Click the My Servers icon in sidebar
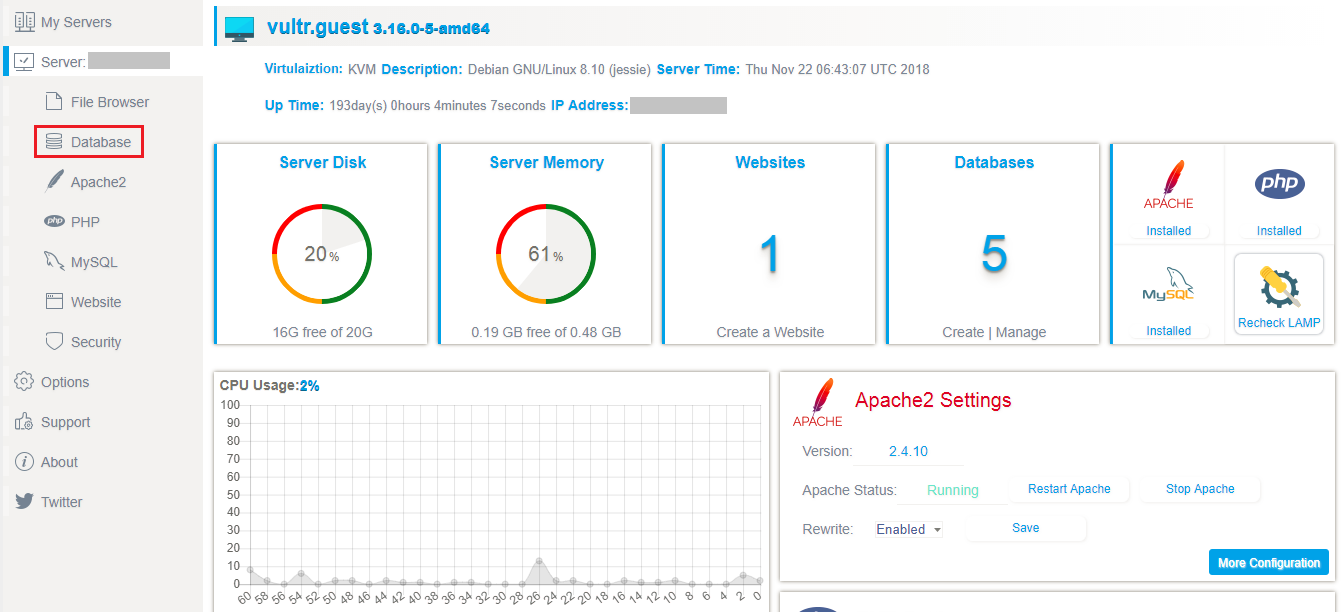Viewport: 1341px width, 612px height. click(25, 22)
